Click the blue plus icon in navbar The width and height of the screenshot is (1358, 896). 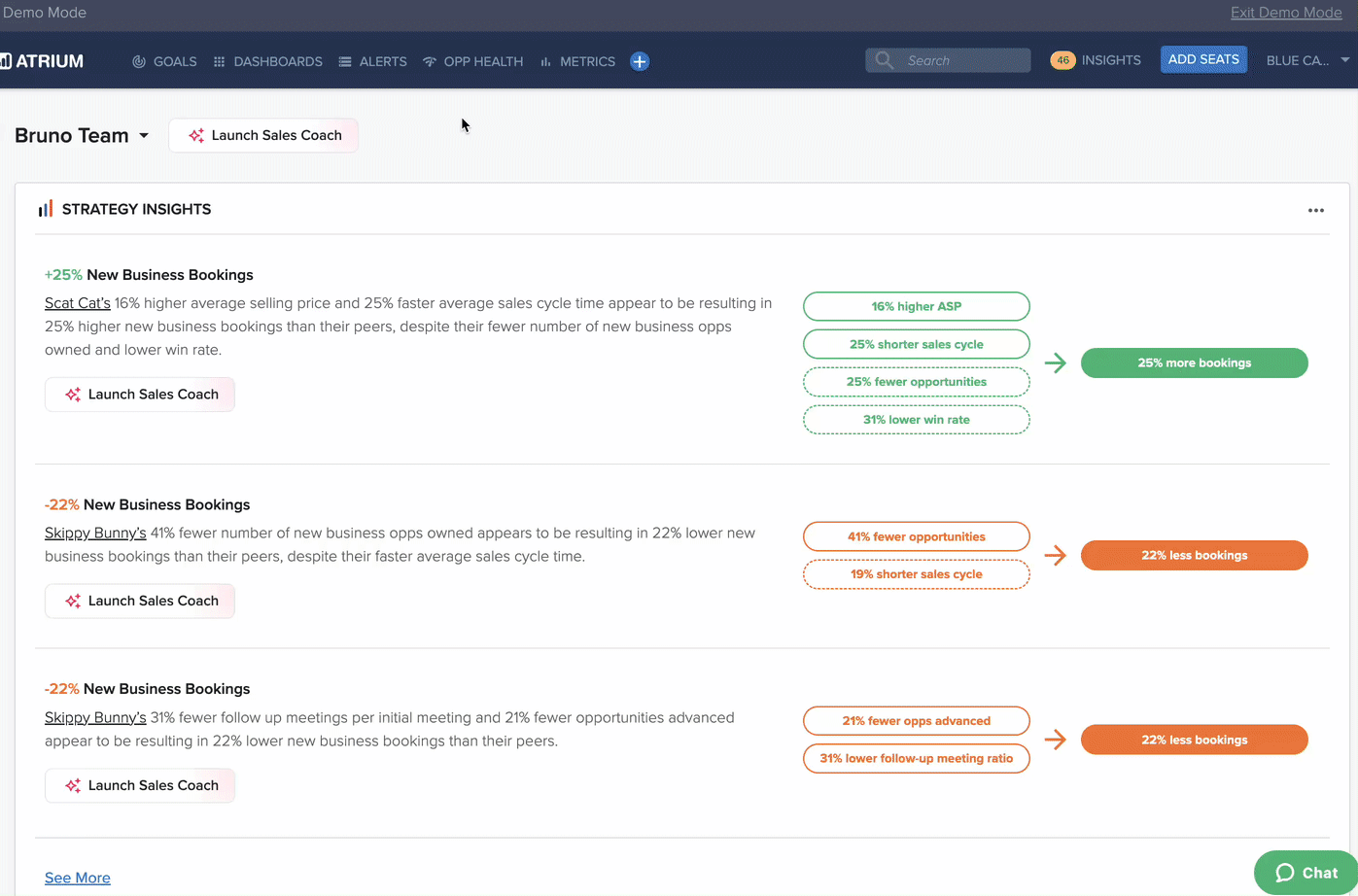pos(640,61)
